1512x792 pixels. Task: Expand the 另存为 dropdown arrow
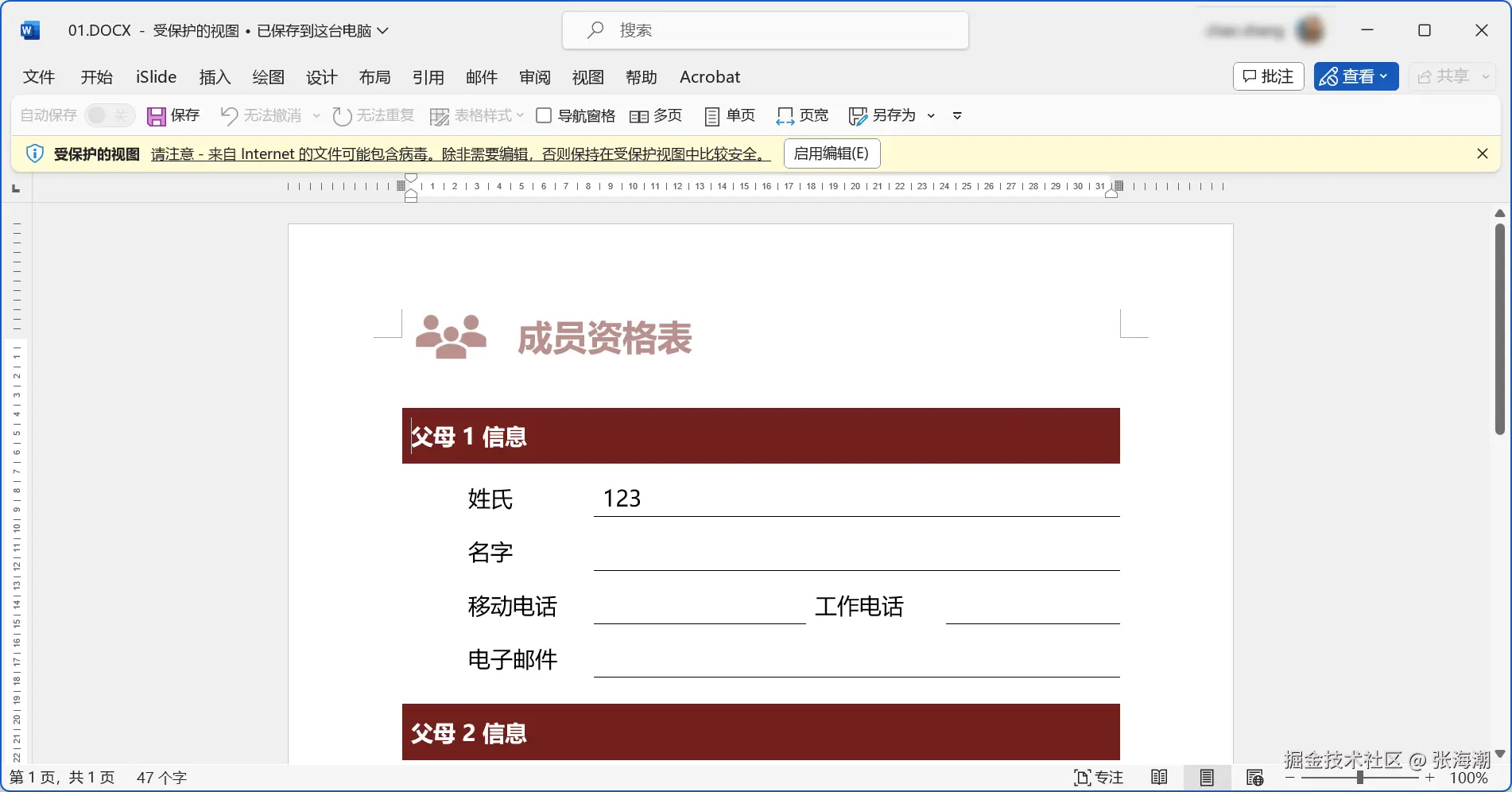[x=931, y=115]
